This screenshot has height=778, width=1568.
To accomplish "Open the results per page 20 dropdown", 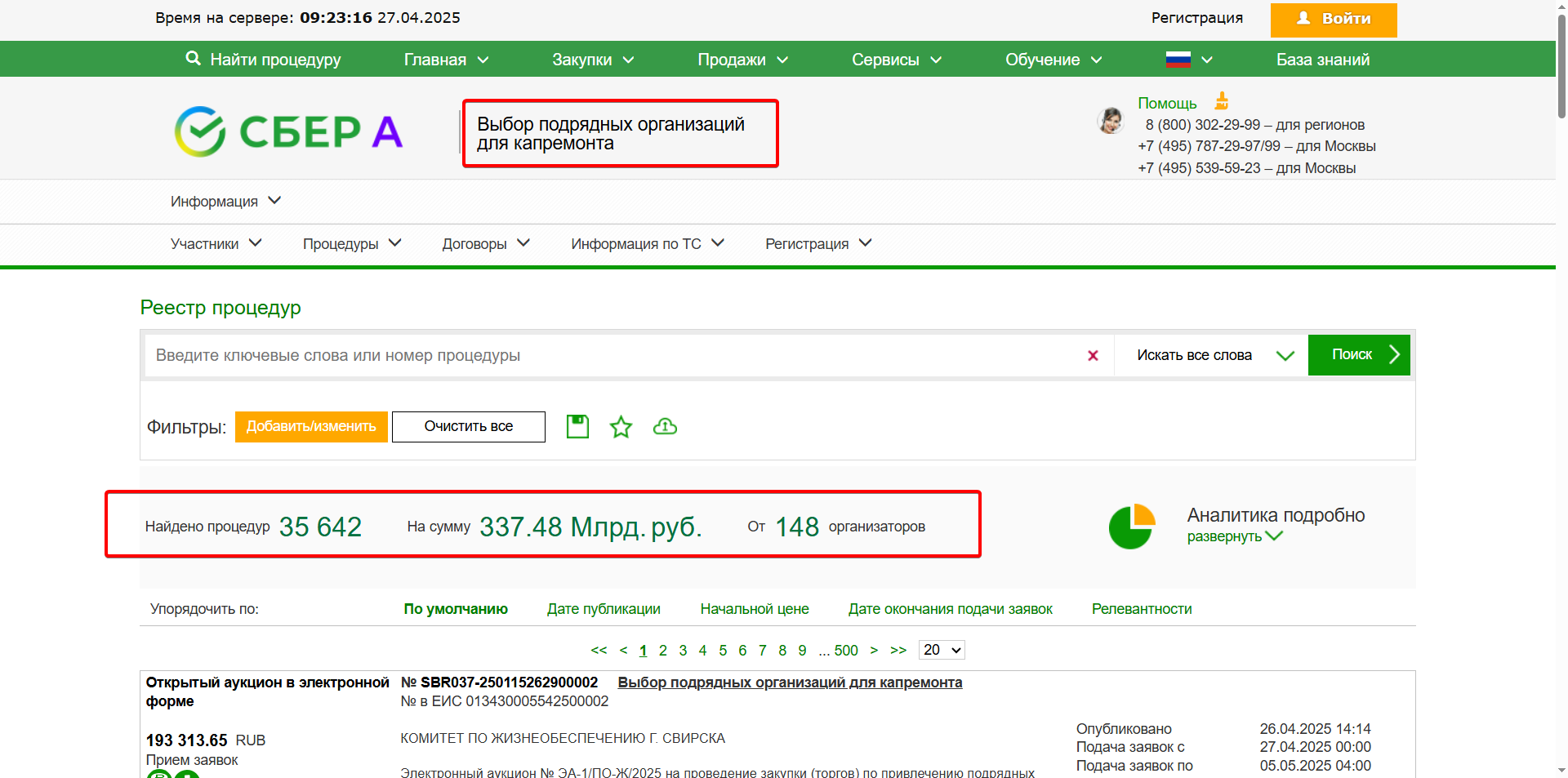I will (942, 650).
